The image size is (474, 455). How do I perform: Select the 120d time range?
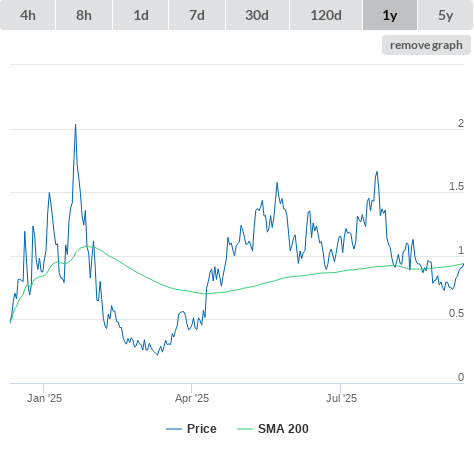point(326,15)
